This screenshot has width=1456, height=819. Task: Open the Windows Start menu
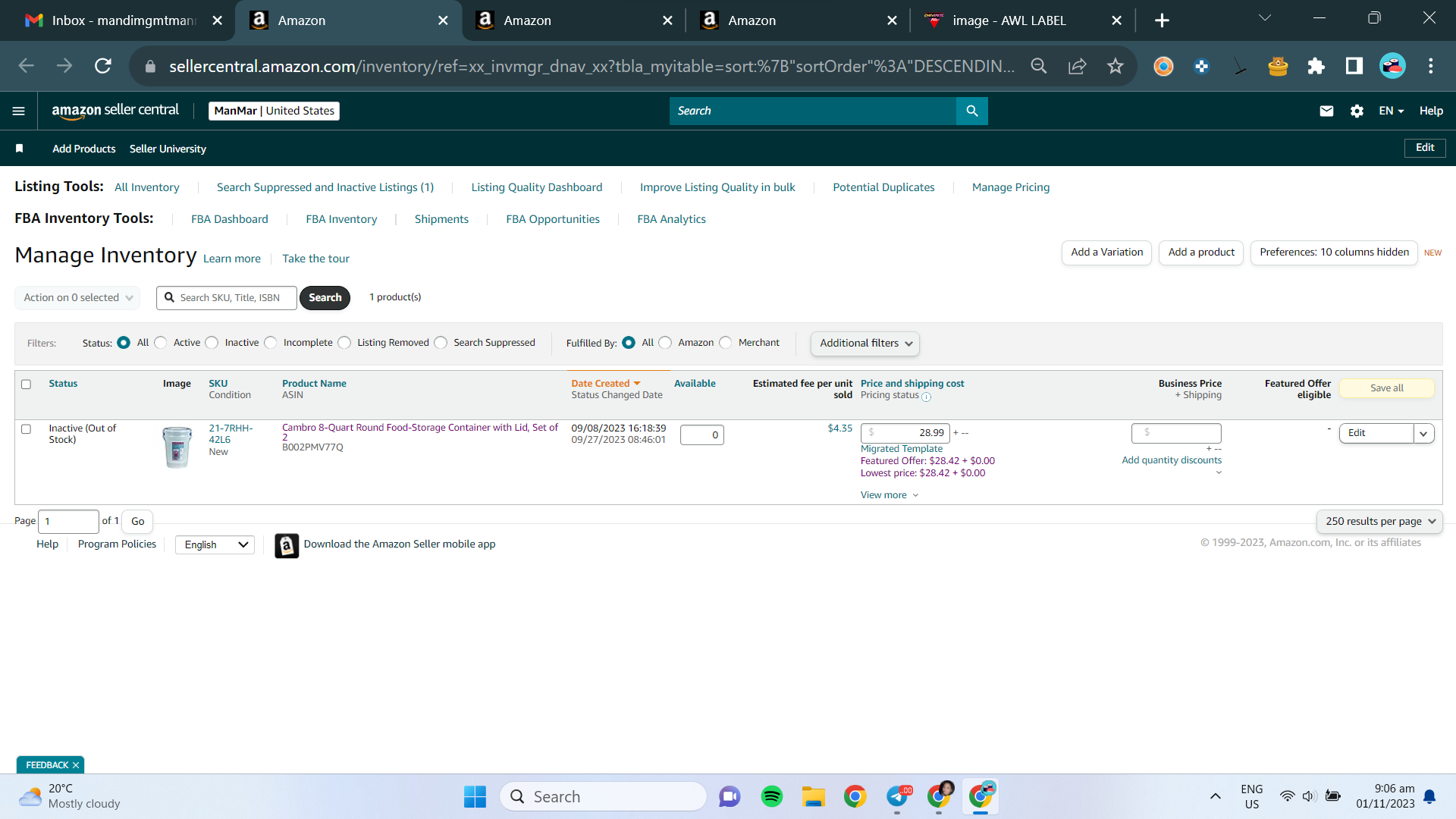pos(475,796)
